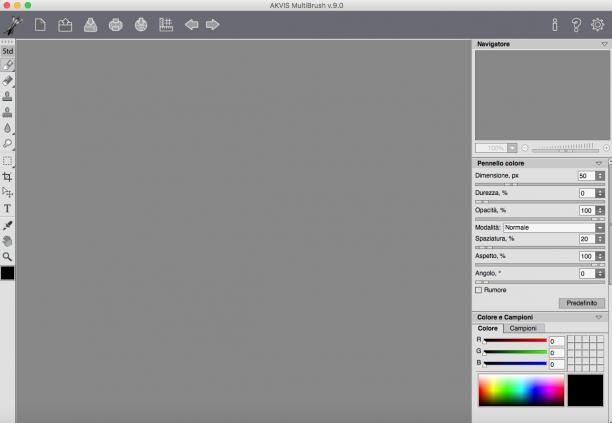Collapse the Navigatore panel triangle
The height and width of the screenshot is (423, 612).
[x=604, y=44]
